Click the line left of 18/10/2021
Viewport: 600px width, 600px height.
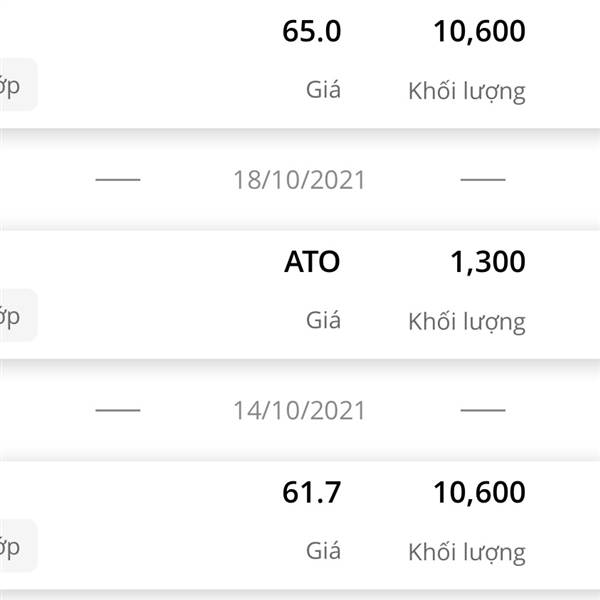point(118,179)
